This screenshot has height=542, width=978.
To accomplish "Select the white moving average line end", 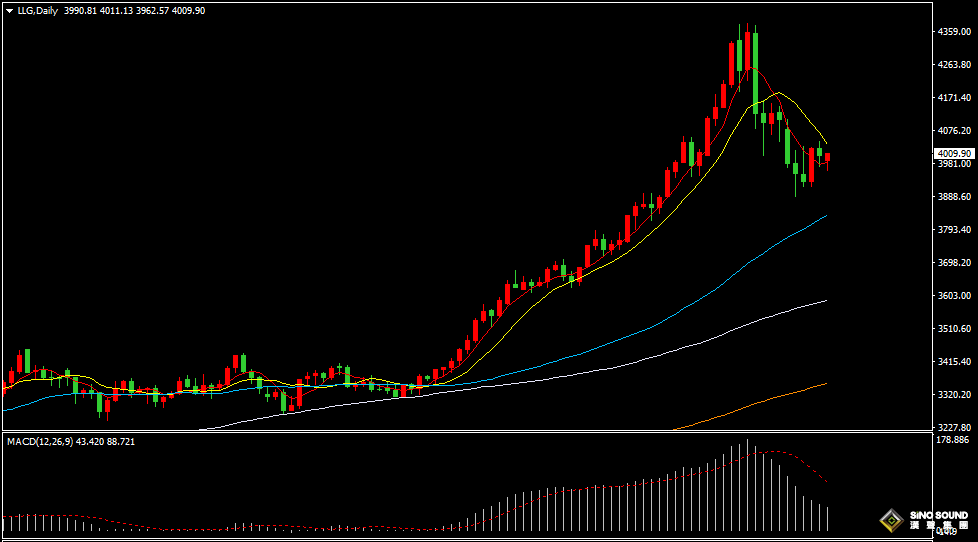I will point(824,301).
